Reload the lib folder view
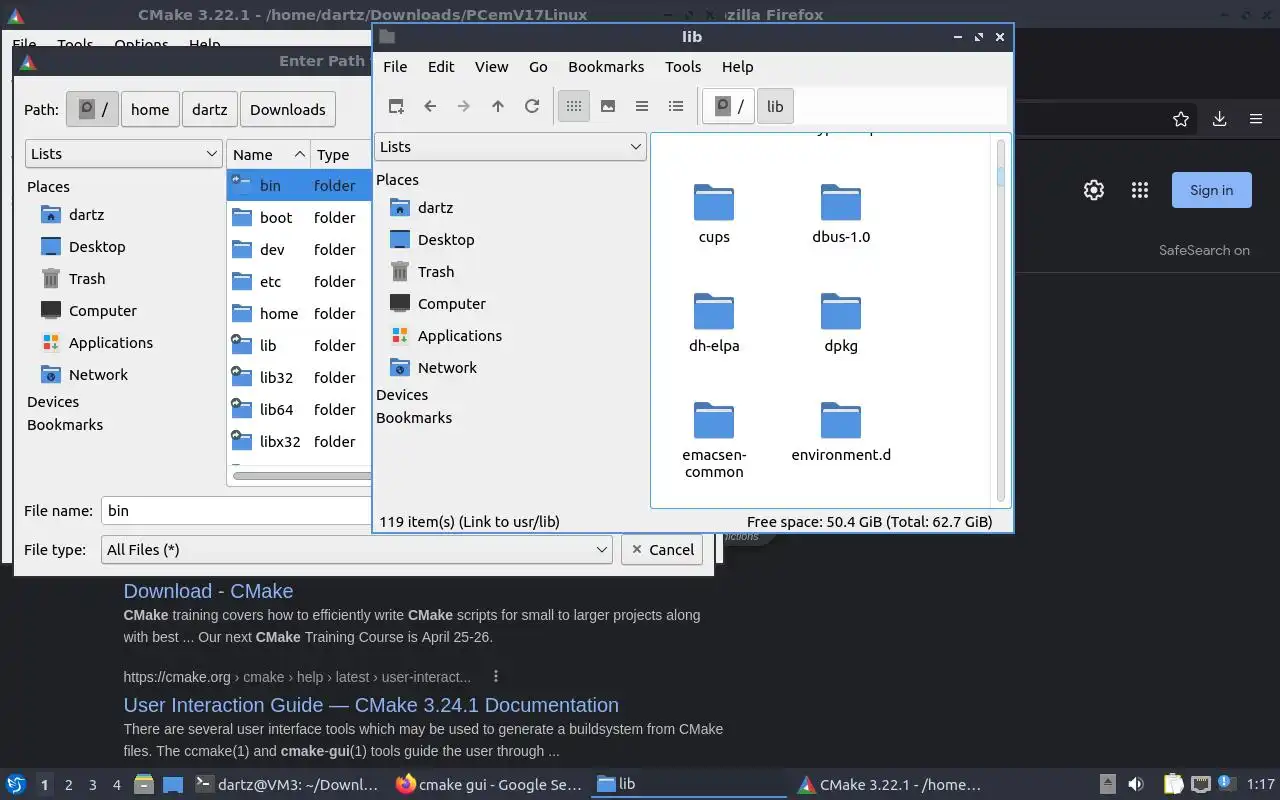Viewport: 1280px width, 800px height. pos(532,106)
